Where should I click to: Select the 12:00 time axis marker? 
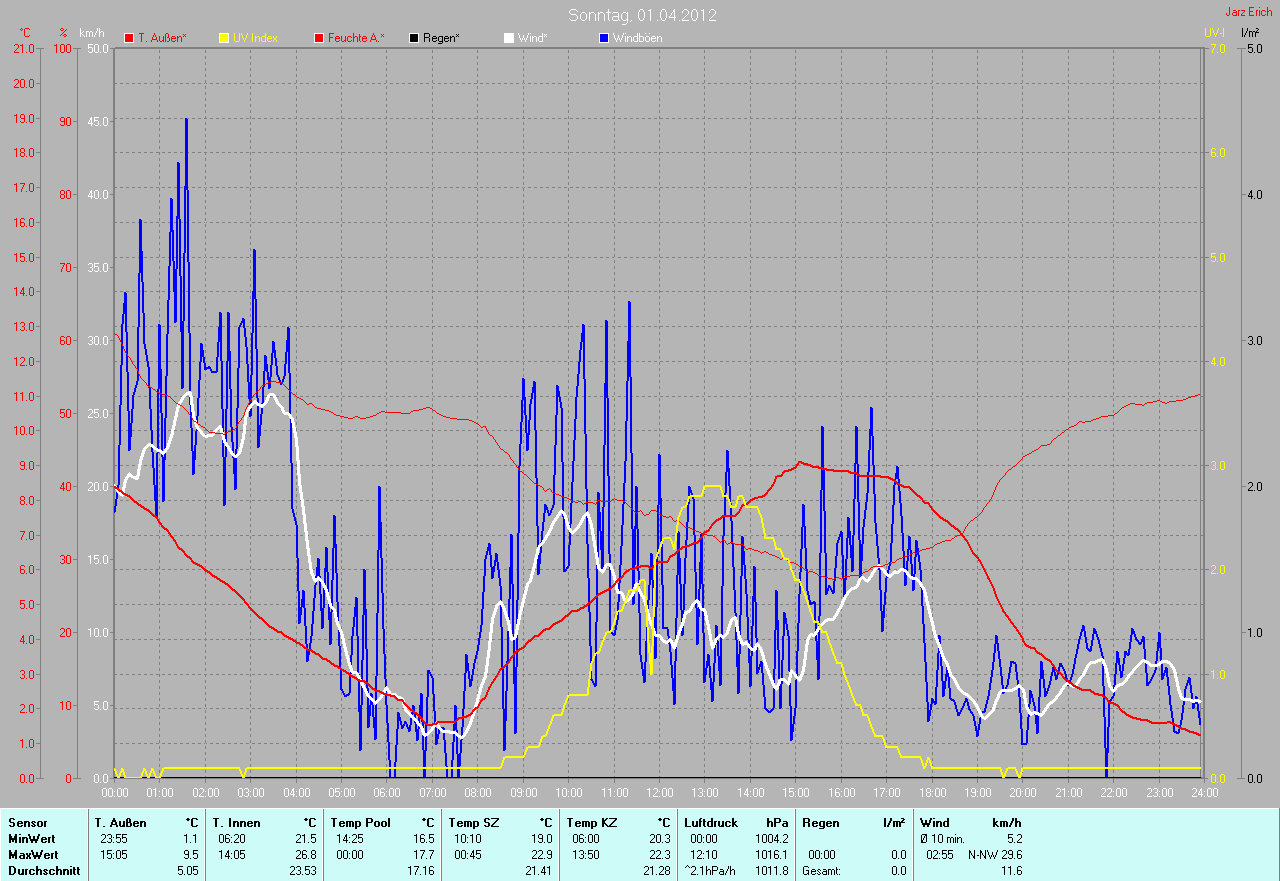coord(659,793)
